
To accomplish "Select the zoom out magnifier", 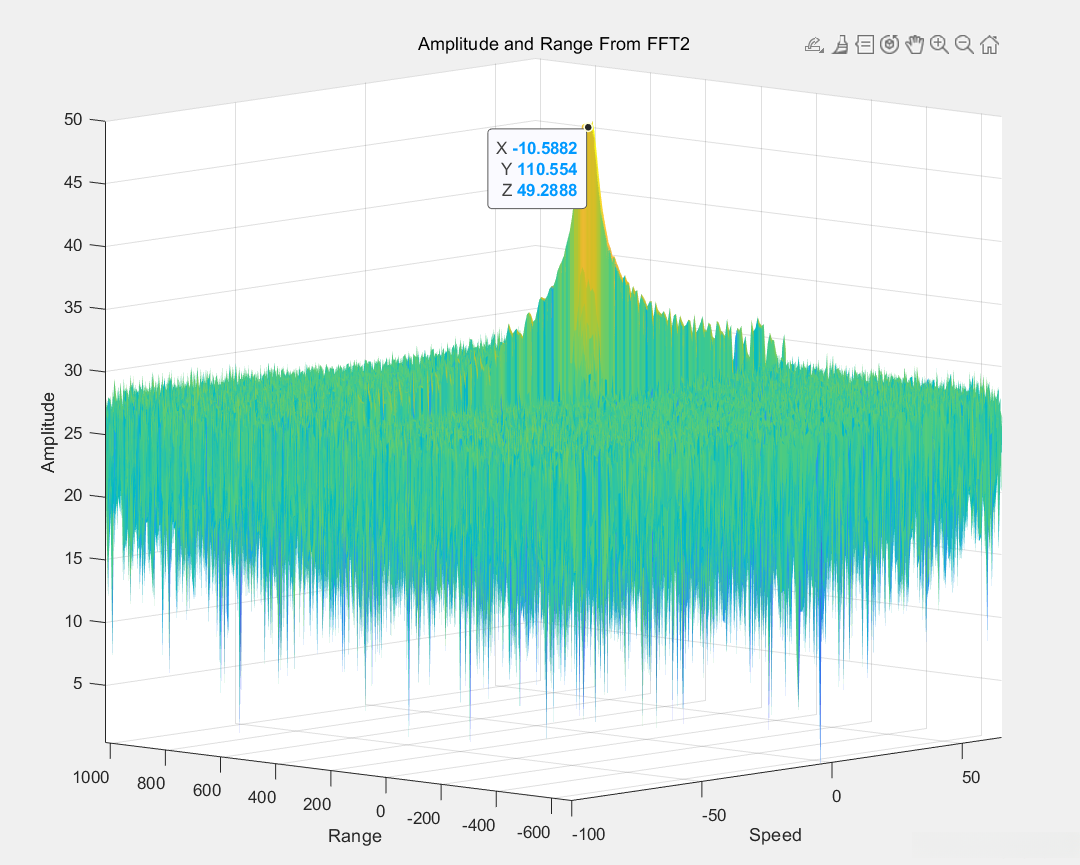I will 964,45.
